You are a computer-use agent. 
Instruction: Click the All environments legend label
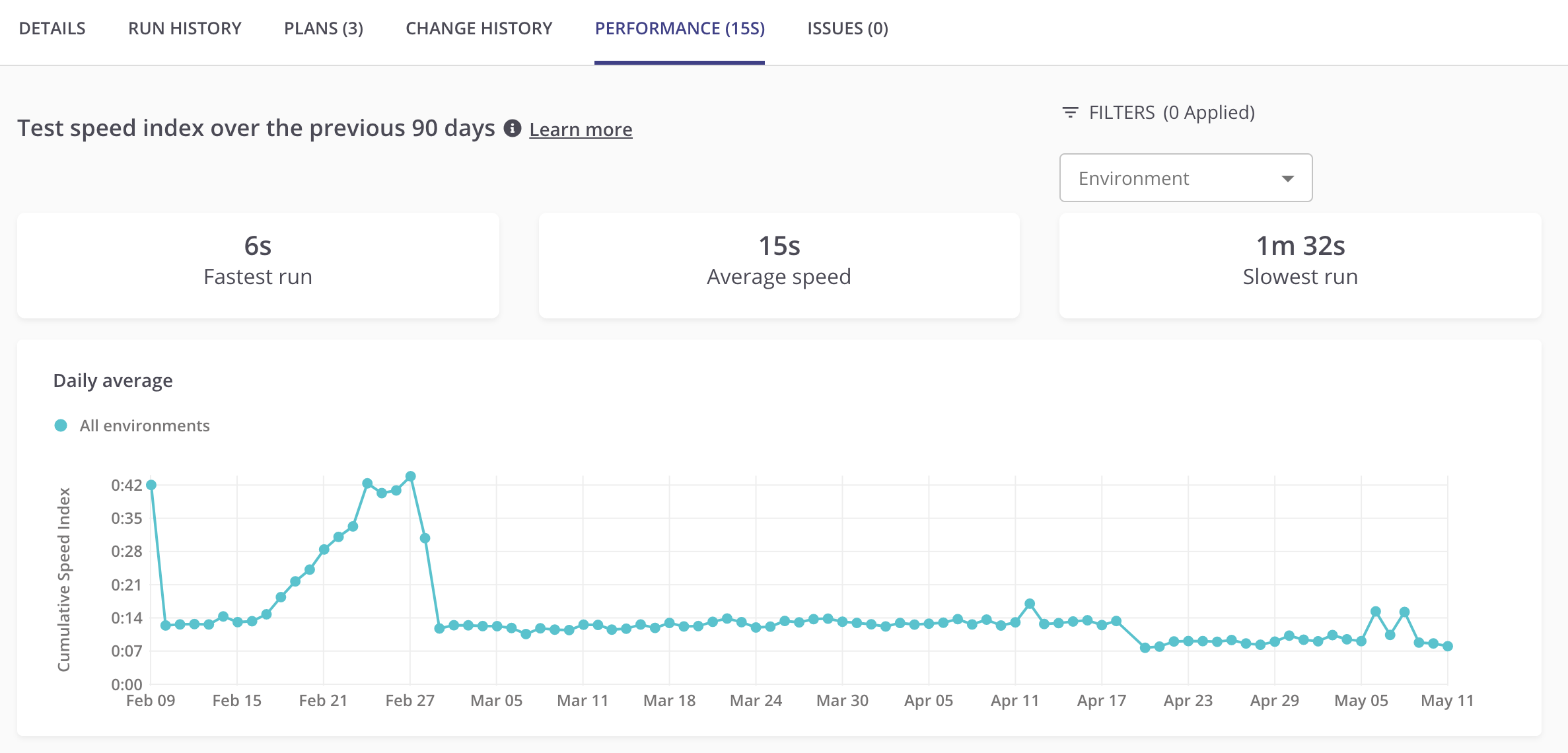(145, 425)
